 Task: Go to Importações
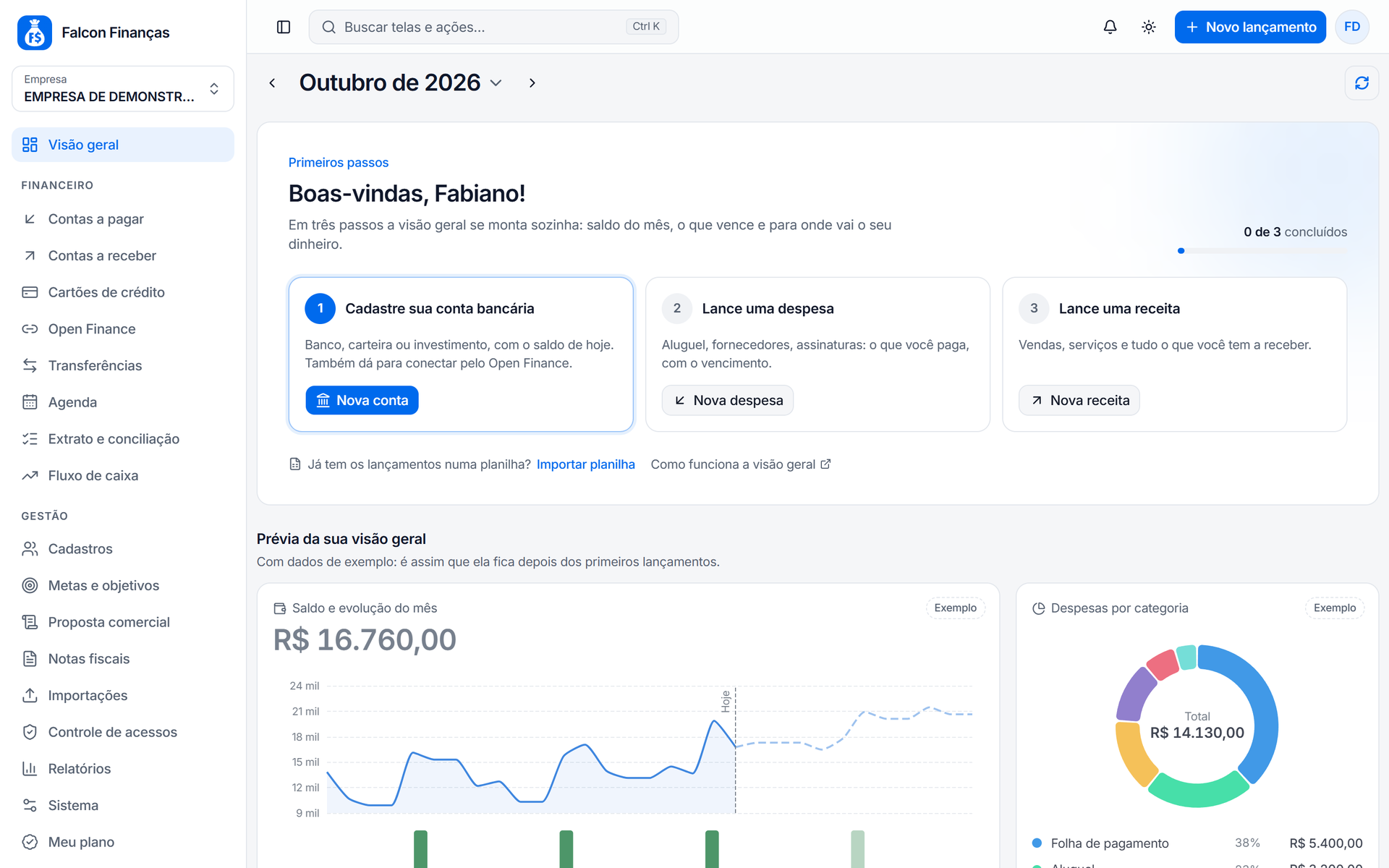coord(123,695)
